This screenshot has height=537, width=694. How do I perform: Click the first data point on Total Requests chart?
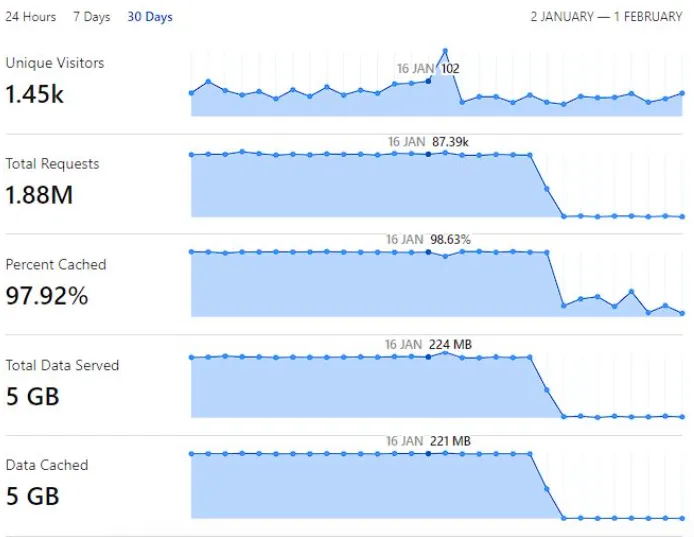191,155
